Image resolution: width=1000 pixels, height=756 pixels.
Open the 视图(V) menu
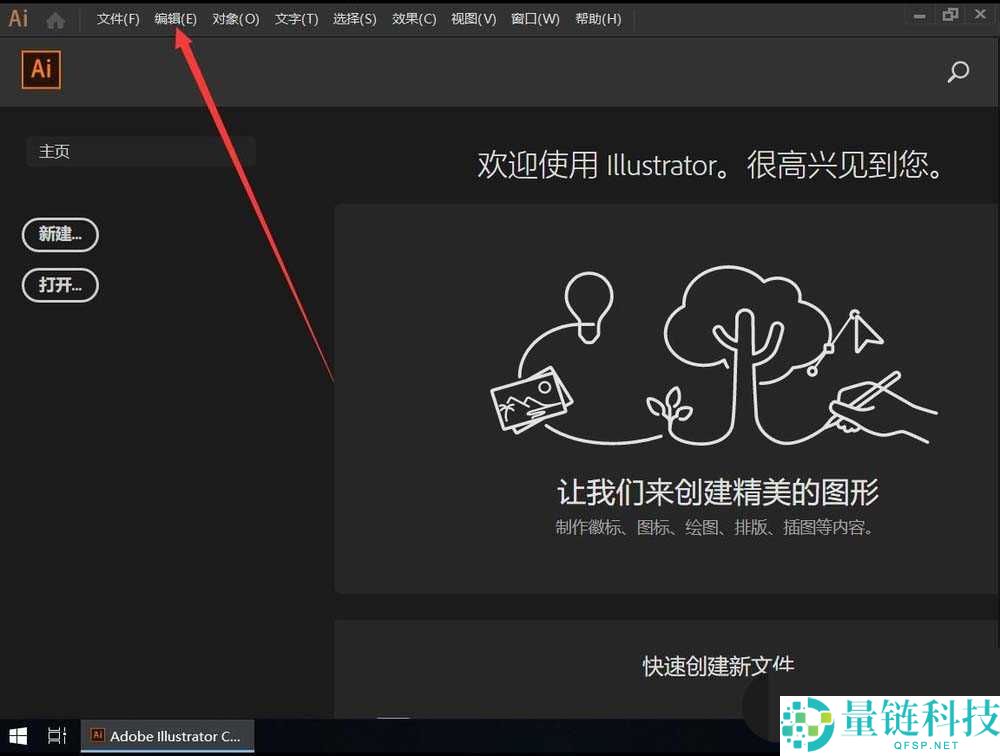tap(473, 19)
